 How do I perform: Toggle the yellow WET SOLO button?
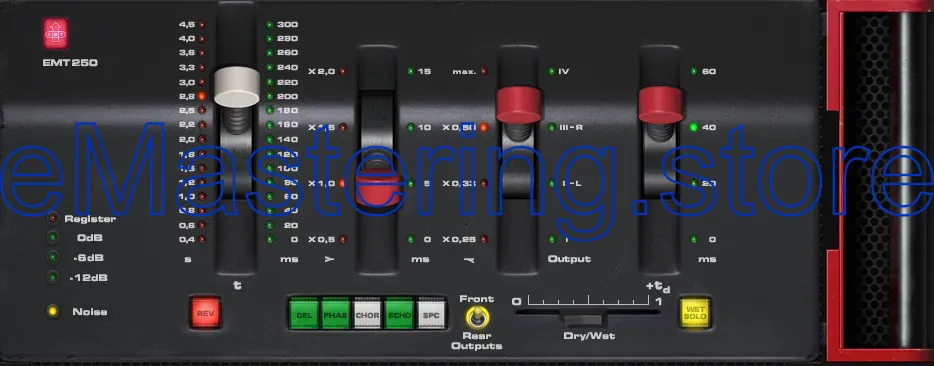[695, 312]
